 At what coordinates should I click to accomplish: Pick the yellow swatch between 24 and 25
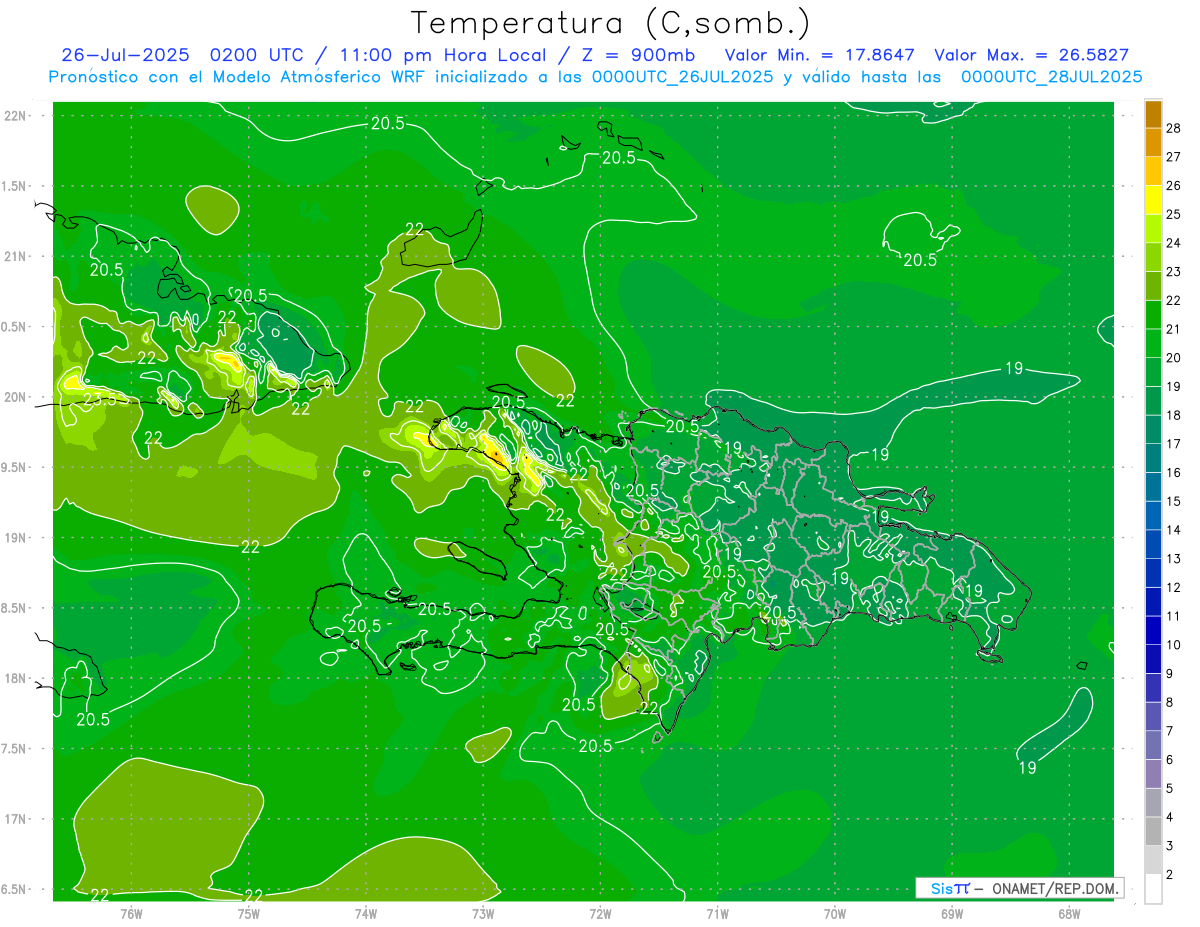point(1153,228)
